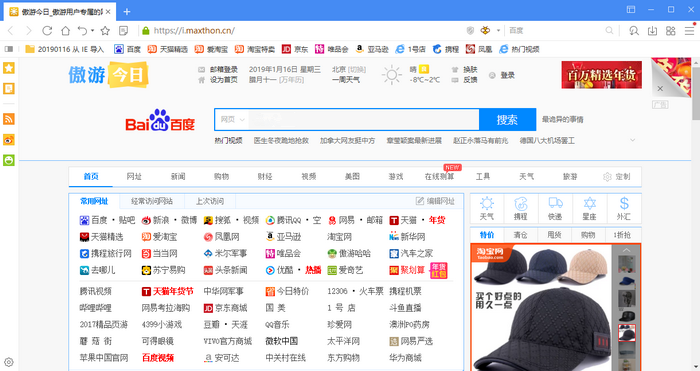Open the notes icon in the left sidebar

point(9,89)
